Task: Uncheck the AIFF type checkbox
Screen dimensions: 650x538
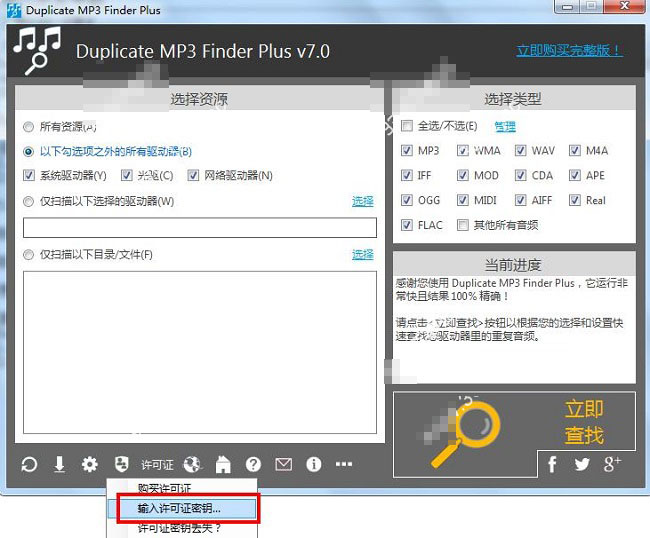Action: point(521,200)
